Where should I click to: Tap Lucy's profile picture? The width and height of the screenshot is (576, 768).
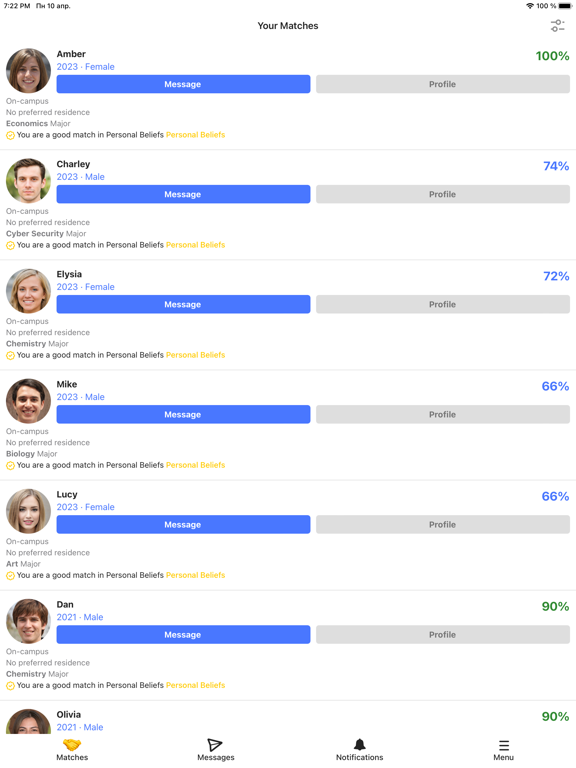[28, 511]
